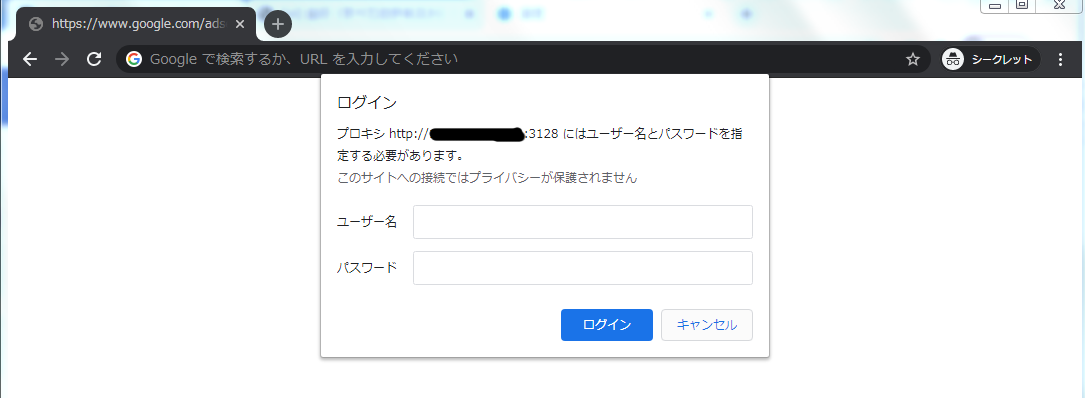Close the browser window
This screenshot has height=398, width=1085.
pyautogui.click(x=1059, y=6)
